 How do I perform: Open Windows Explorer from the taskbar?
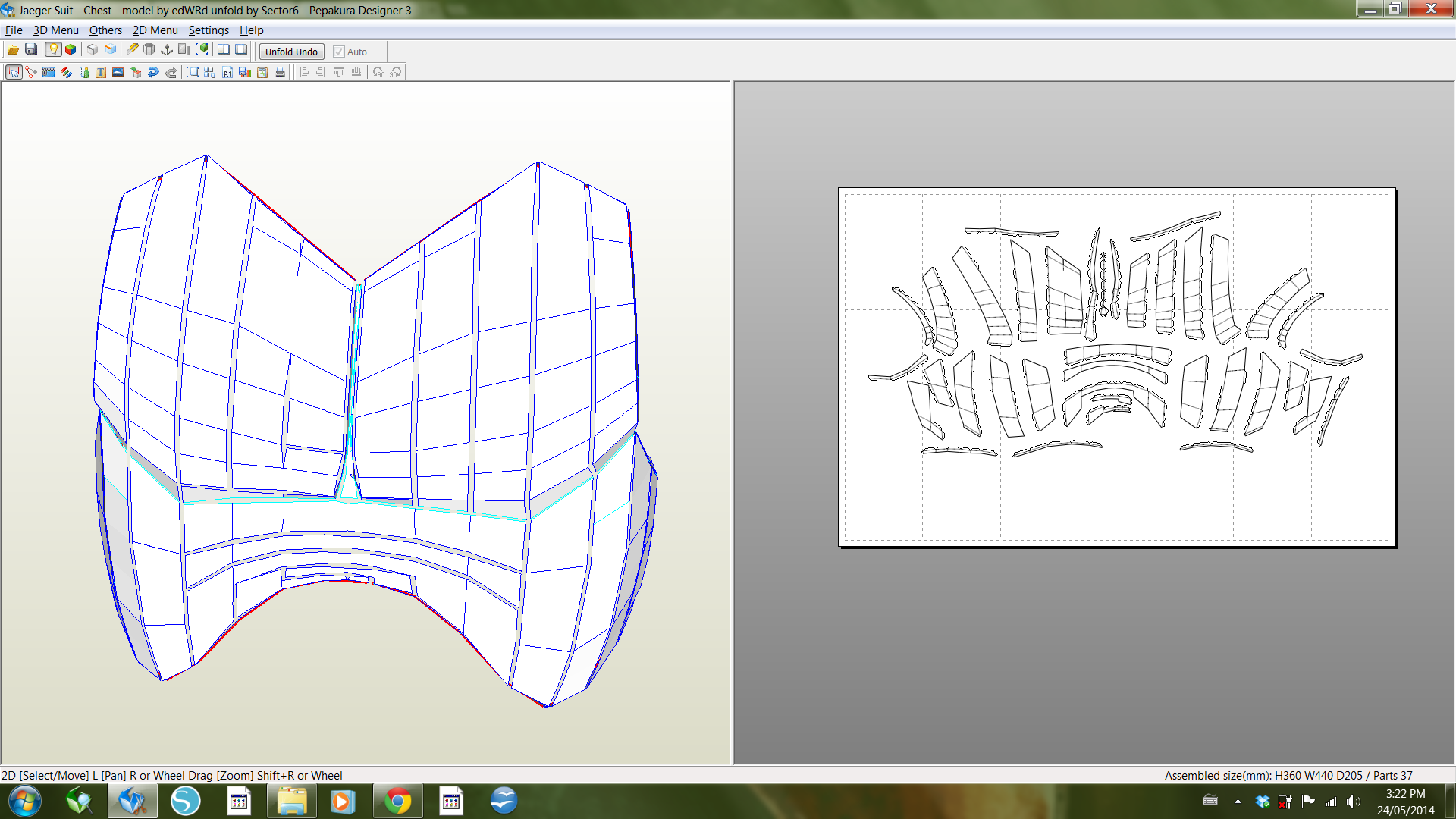pos(292,801)
